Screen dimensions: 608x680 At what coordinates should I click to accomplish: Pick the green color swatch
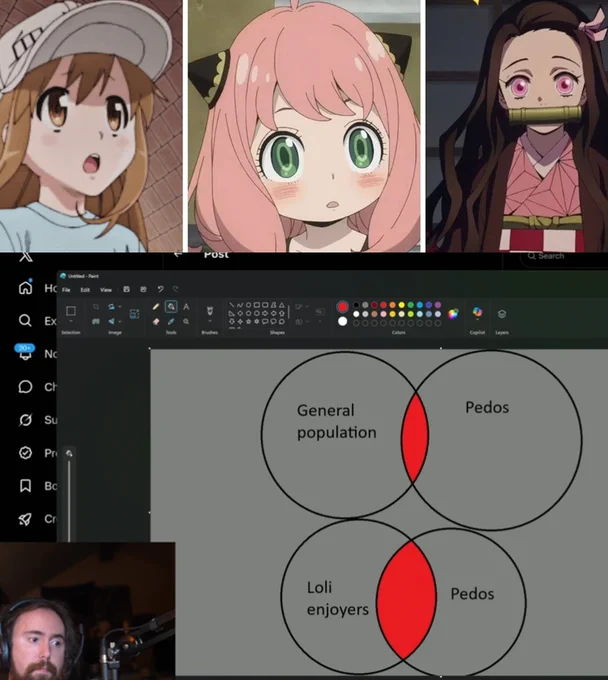pos(411,305)
